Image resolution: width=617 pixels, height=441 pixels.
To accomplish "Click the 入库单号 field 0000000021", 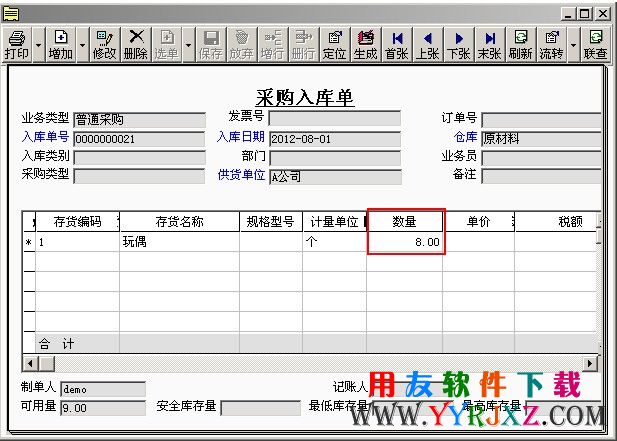I will click(140, 139).
